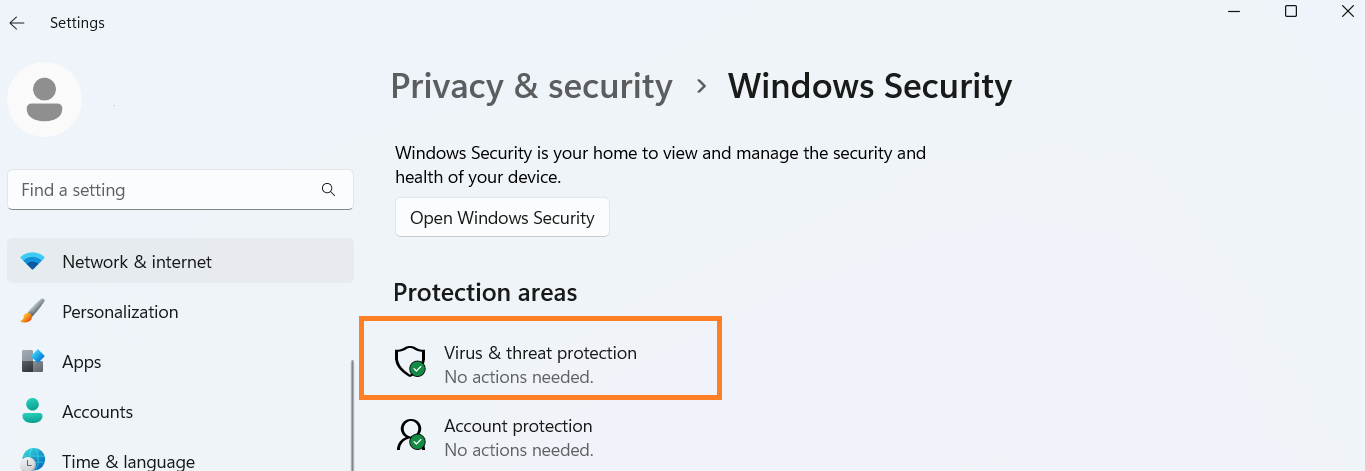This screenshot has height=471, width=1365.
Task: Open the user profile avatar
Action: 44,99
